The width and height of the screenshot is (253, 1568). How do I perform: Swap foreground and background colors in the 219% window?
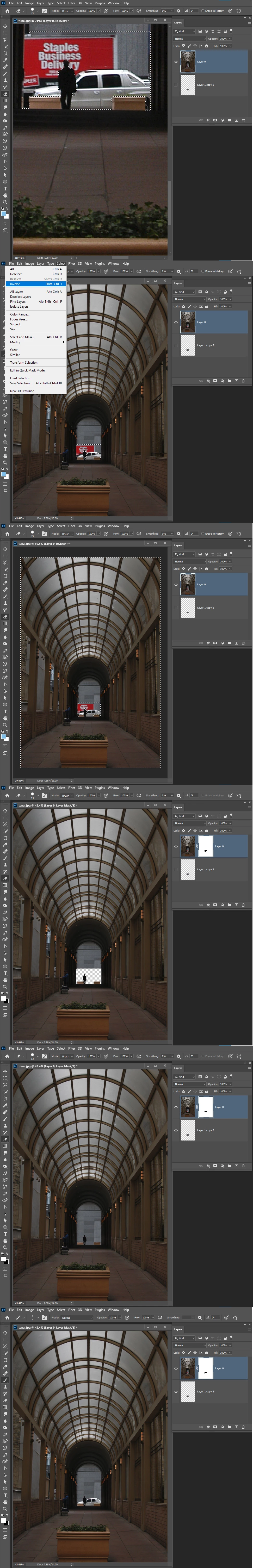[x=7, y=209]
